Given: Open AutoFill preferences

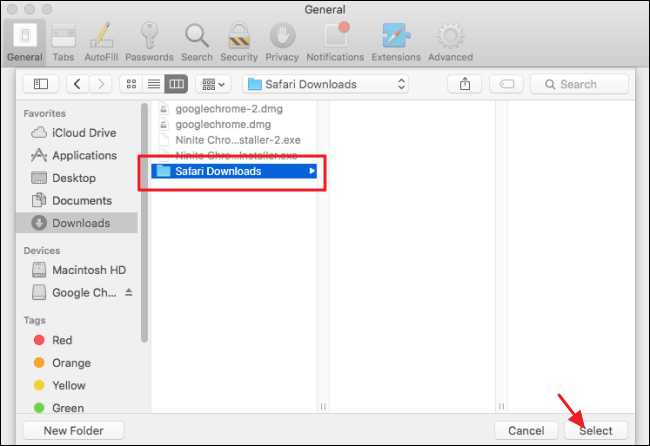Looking at the screenshot, I should [x=101, y=42].
